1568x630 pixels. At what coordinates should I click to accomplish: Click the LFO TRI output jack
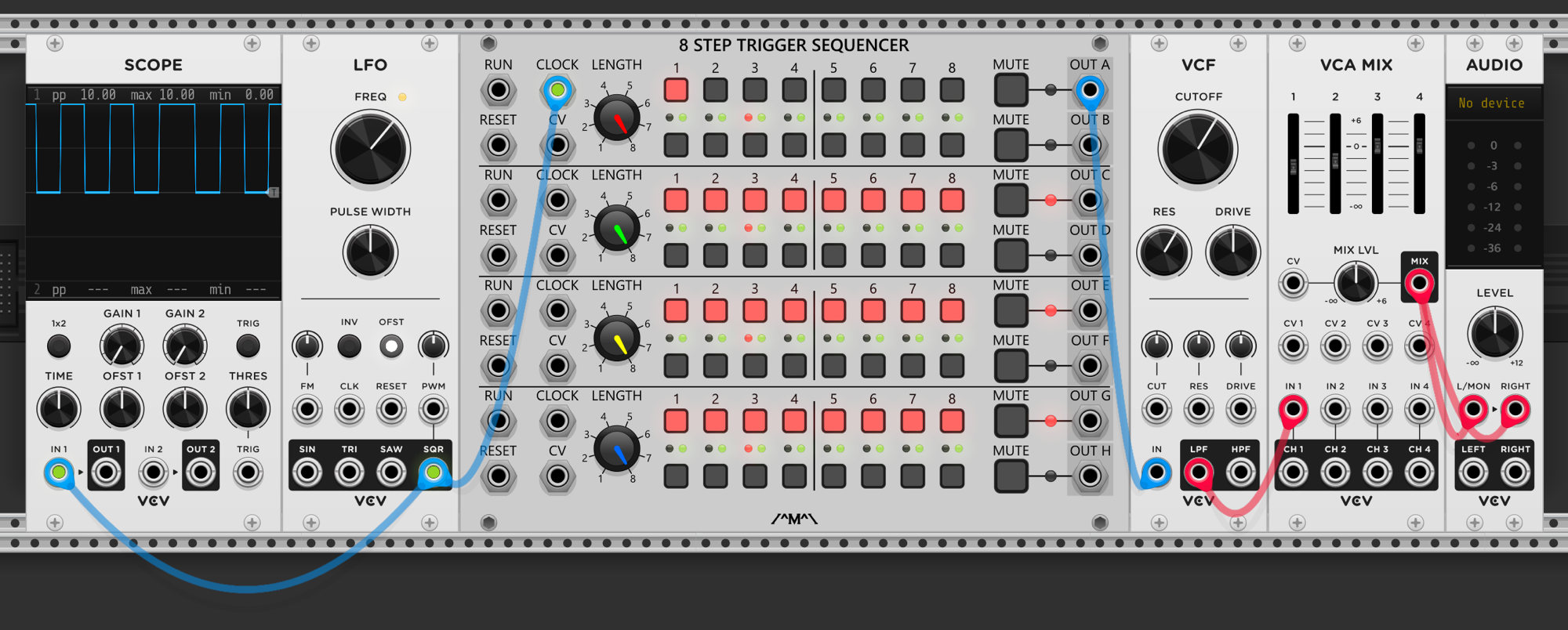350,472
